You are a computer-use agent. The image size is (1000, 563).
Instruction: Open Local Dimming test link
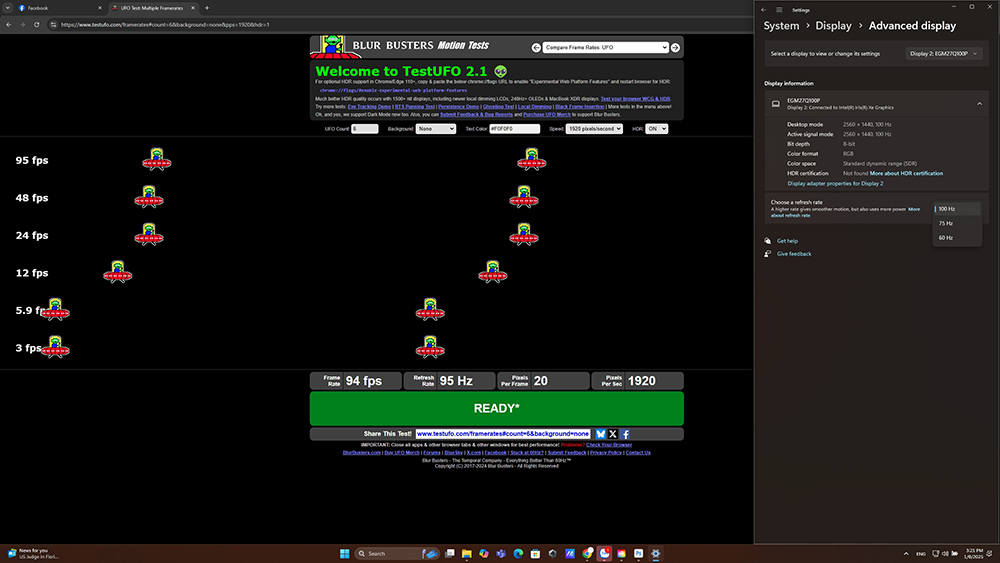pyautogui.click(x=534, y=106)
